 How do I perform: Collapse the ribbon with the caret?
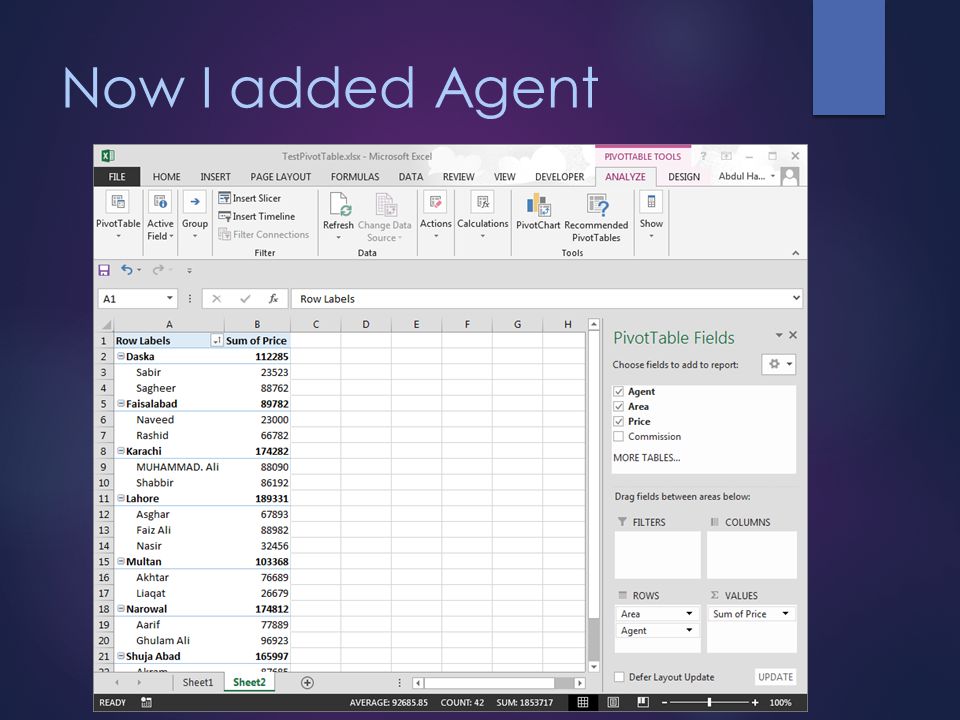point(795,253)
